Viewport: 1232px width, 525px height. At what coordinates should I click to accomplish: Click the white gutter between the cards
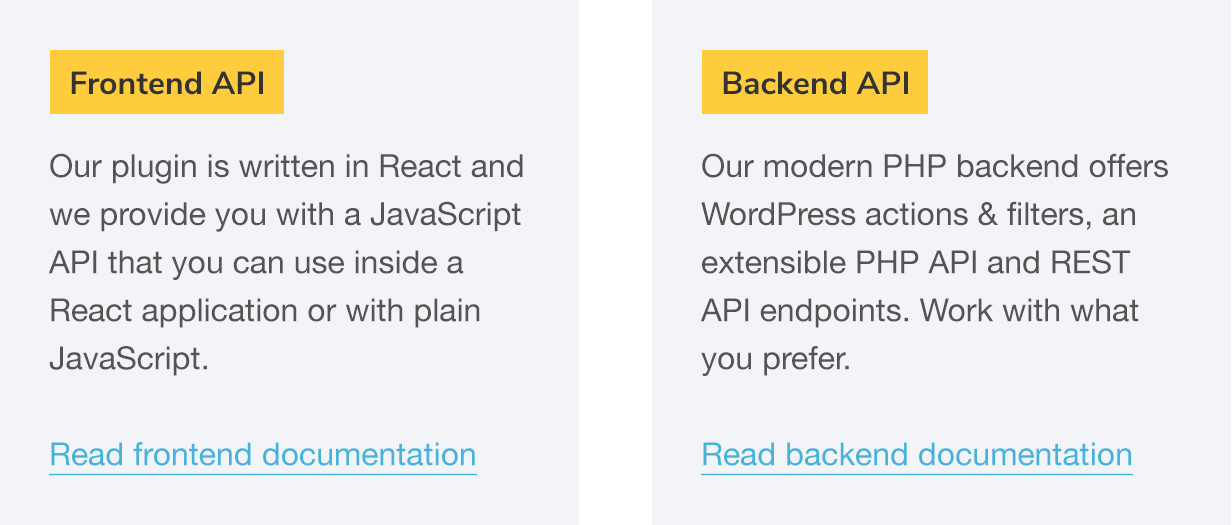click(x=616, y=262)
